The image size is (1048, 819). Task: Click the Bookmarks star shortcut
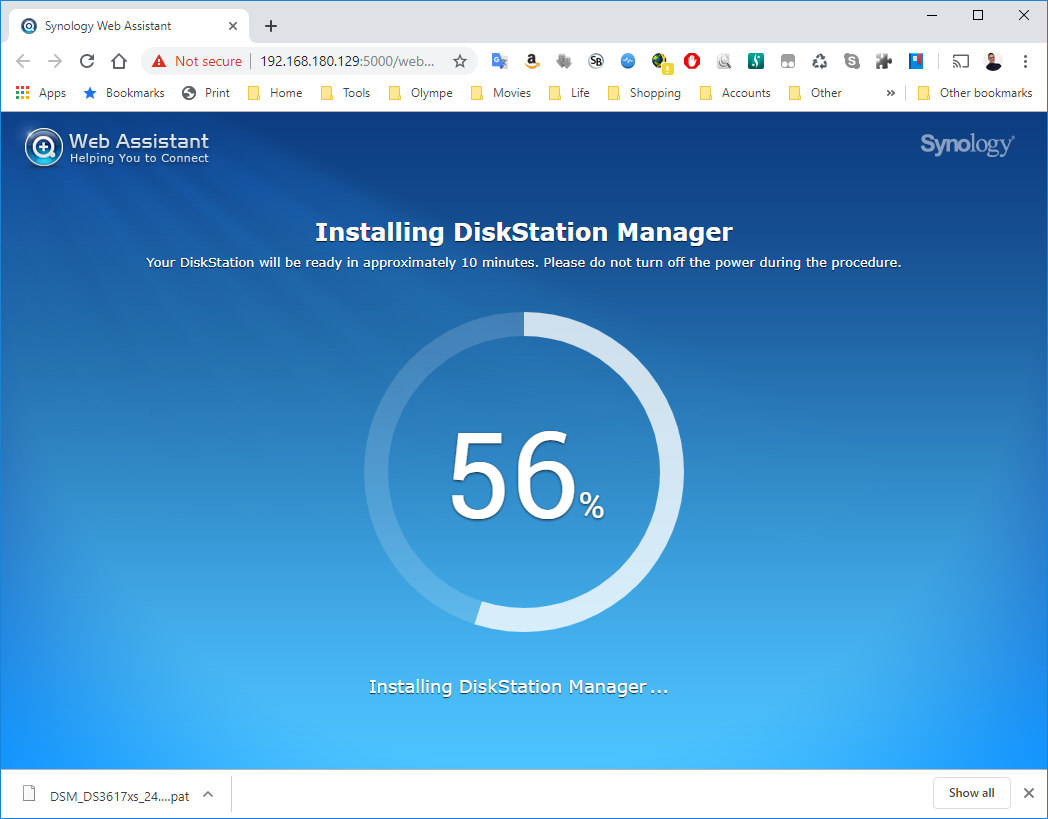[x=124, y=93]
